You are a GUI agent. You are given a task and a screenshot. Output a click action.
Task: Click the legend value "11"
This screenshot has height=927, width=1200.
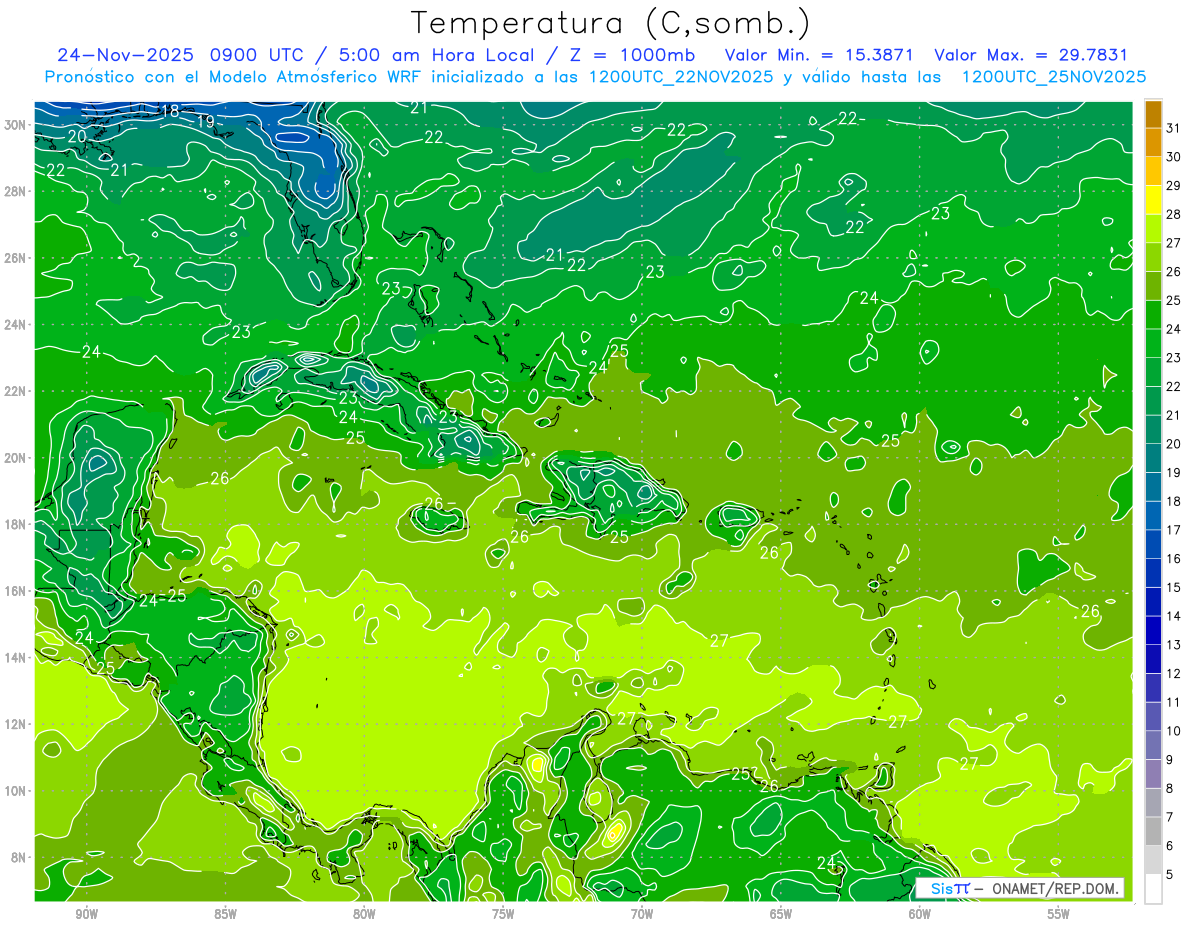(x=1174, y=702)
